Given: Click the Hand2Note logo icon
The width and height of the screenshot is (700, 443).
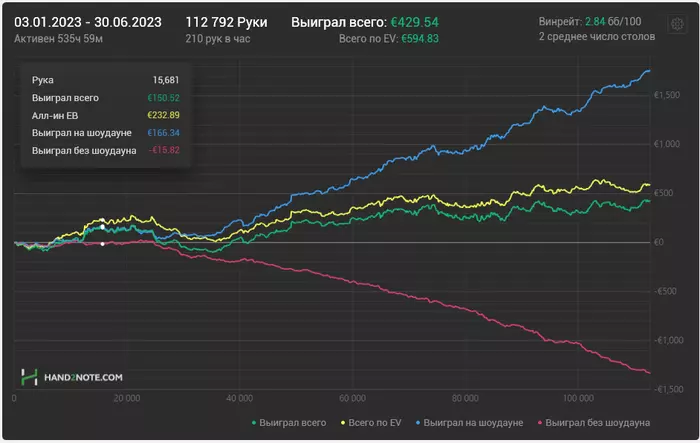Looking at the screenshot, I should (x=29, y=377).
